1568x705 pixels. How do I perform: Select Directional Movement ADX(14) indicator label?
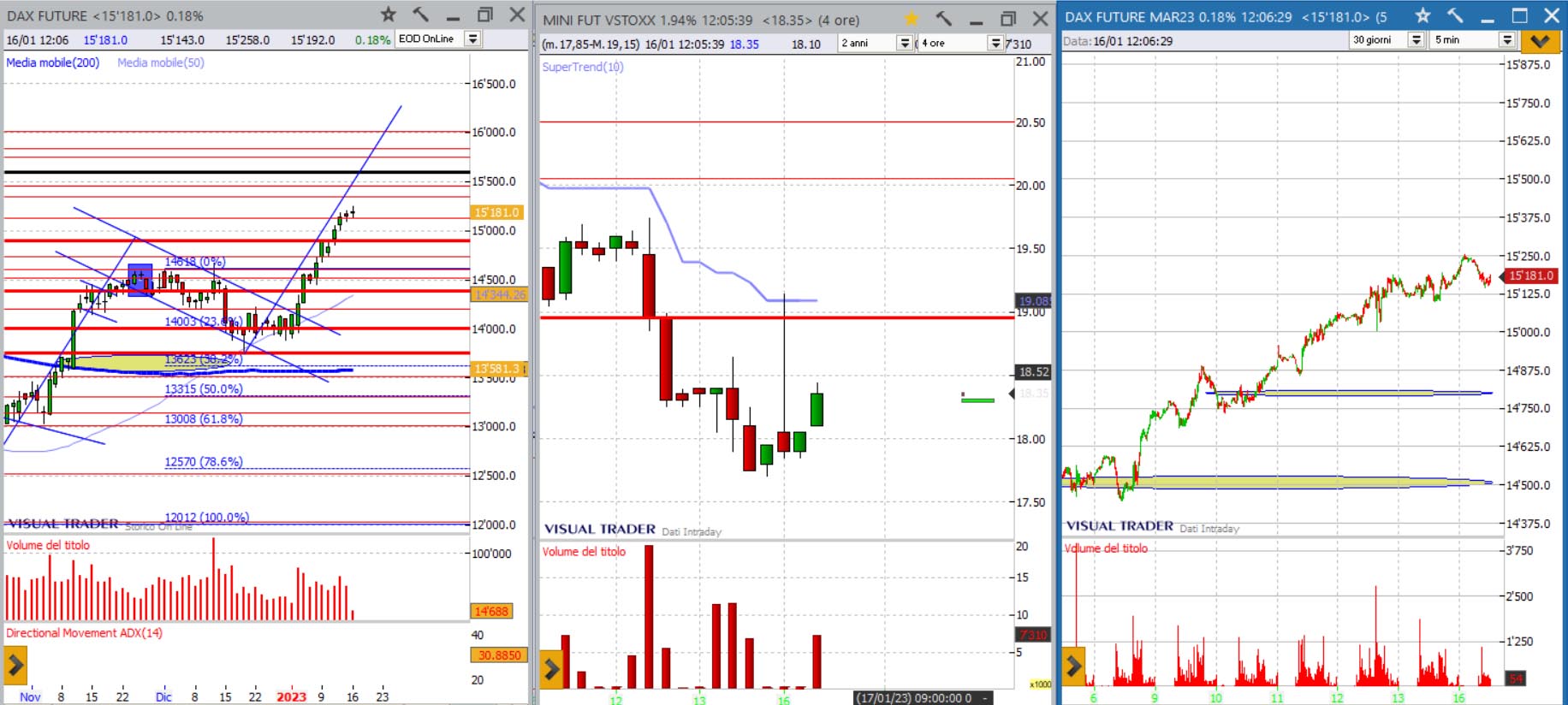(84, 633)
